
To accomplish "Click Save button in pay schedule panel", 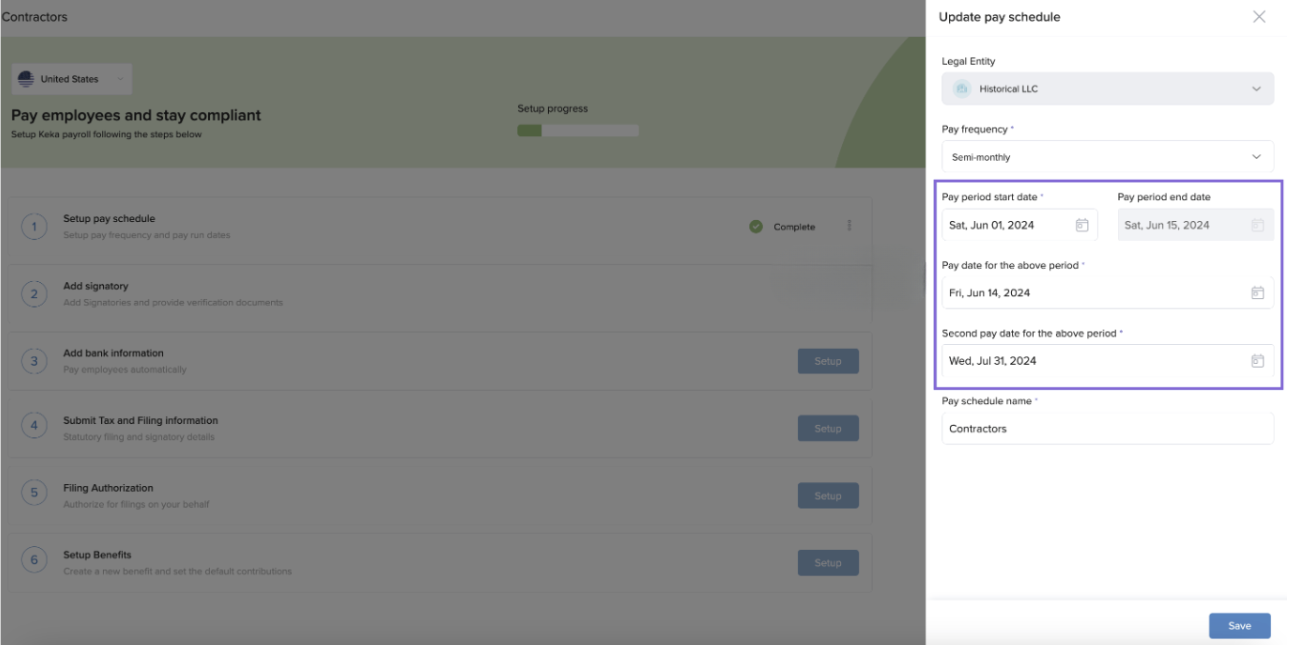I will point(1239,626).
